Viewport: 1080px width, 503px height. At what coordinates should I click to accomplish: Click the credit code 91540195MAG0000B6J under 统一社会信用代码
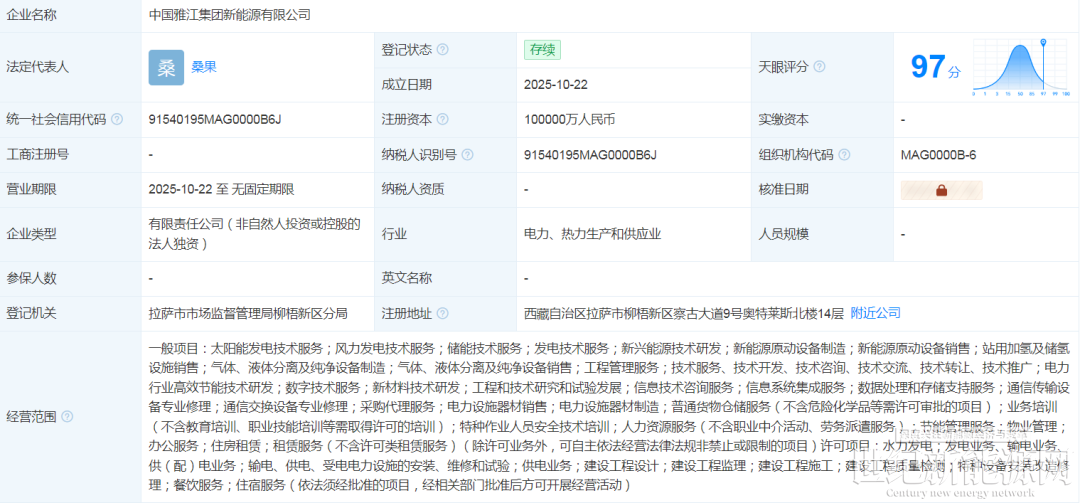coord(215,120)
